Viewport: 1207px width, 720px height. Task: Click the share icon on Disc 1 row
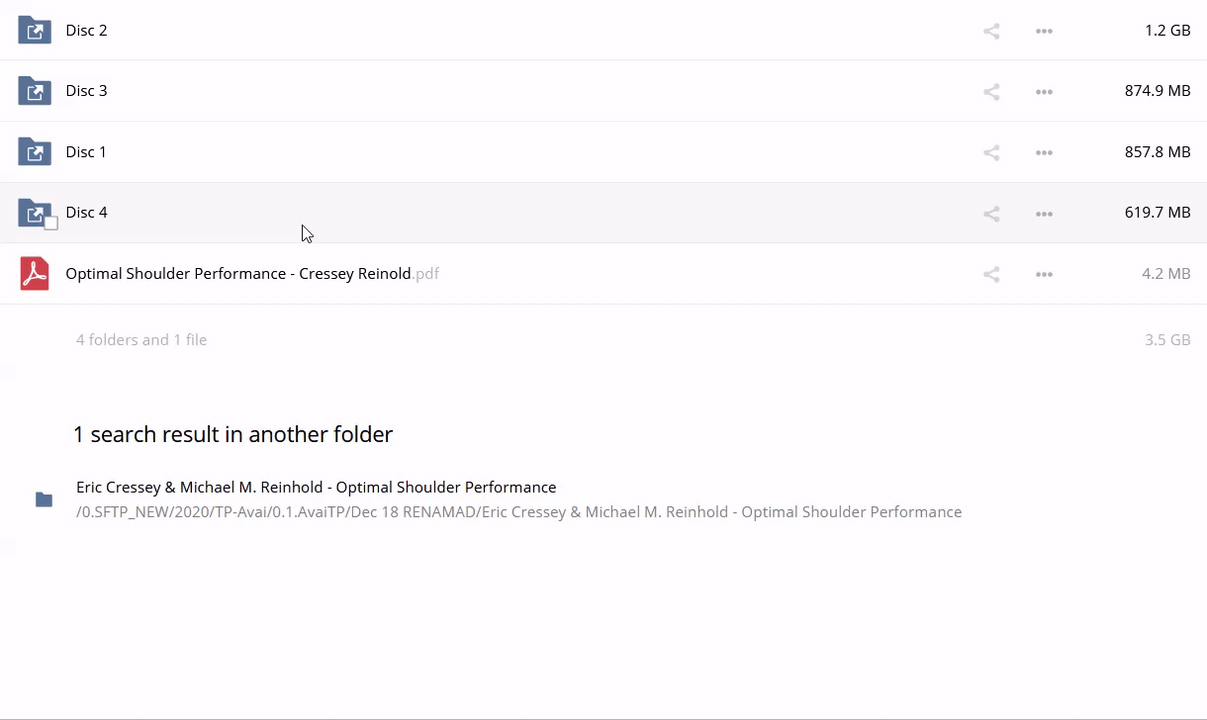tap(991, 153)
